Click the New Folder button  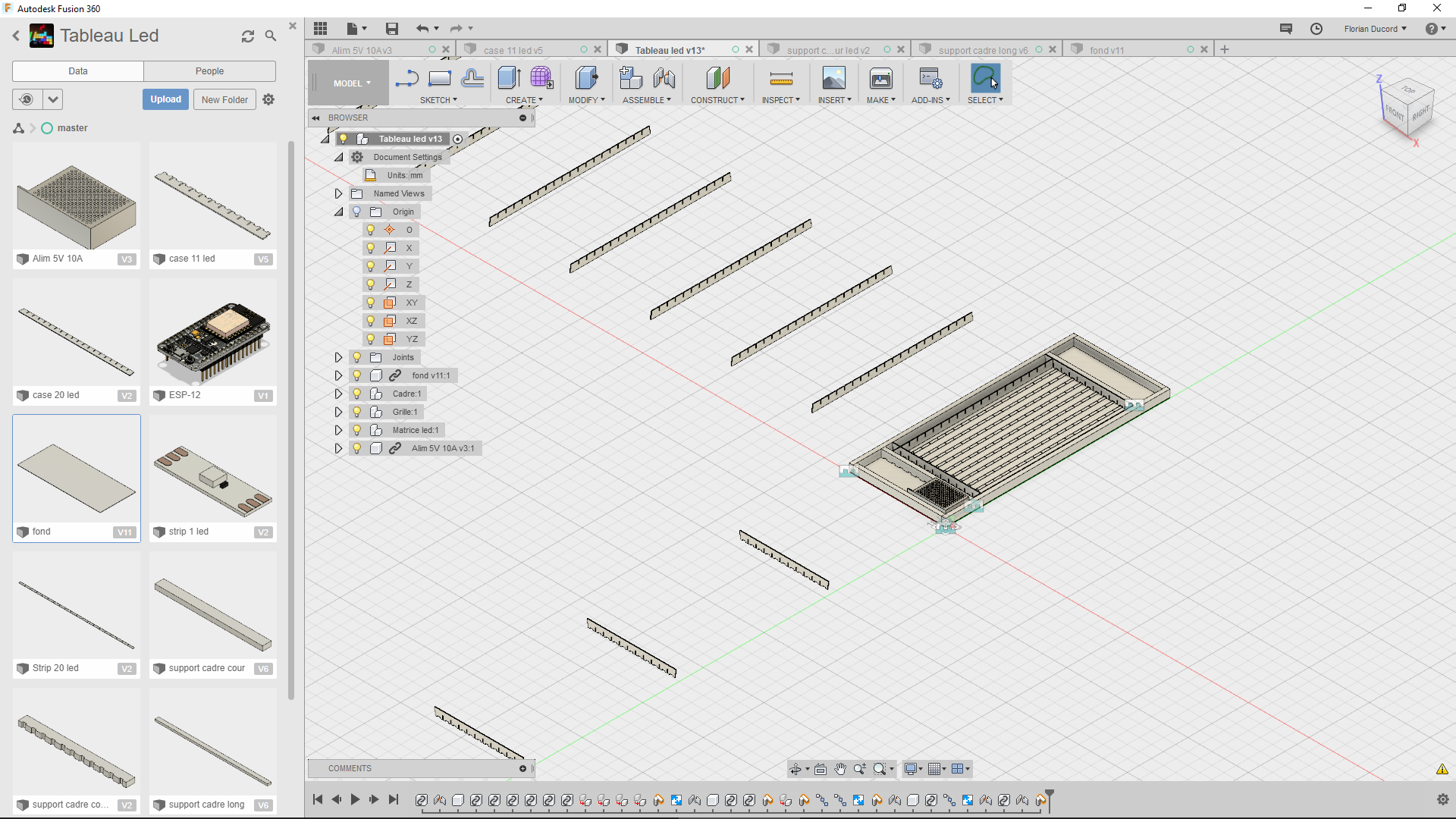pos(224,99)
